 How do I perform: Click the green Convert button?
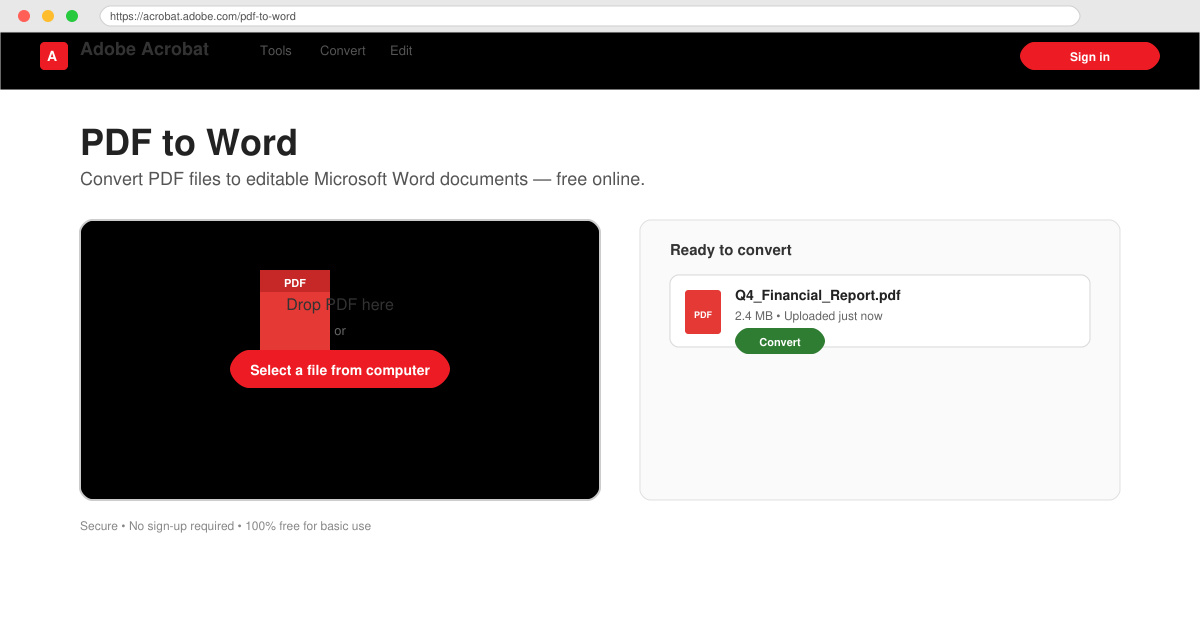point(780,341)
